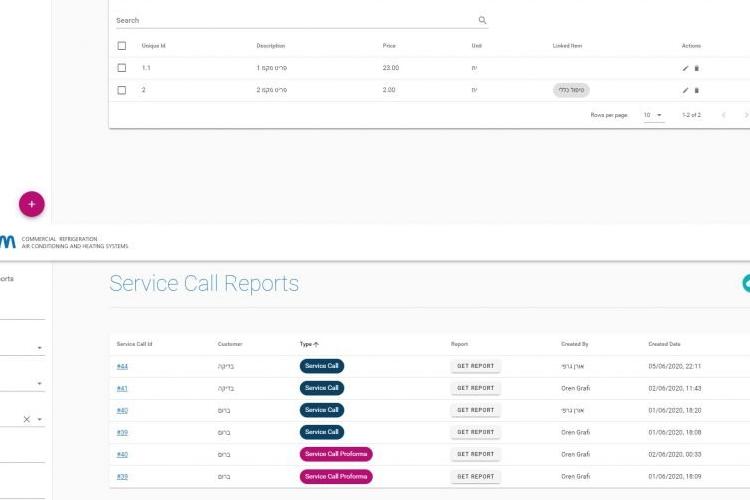
Task: Get report dated 01/06/2020, 18:08
Action: (475, 432)
